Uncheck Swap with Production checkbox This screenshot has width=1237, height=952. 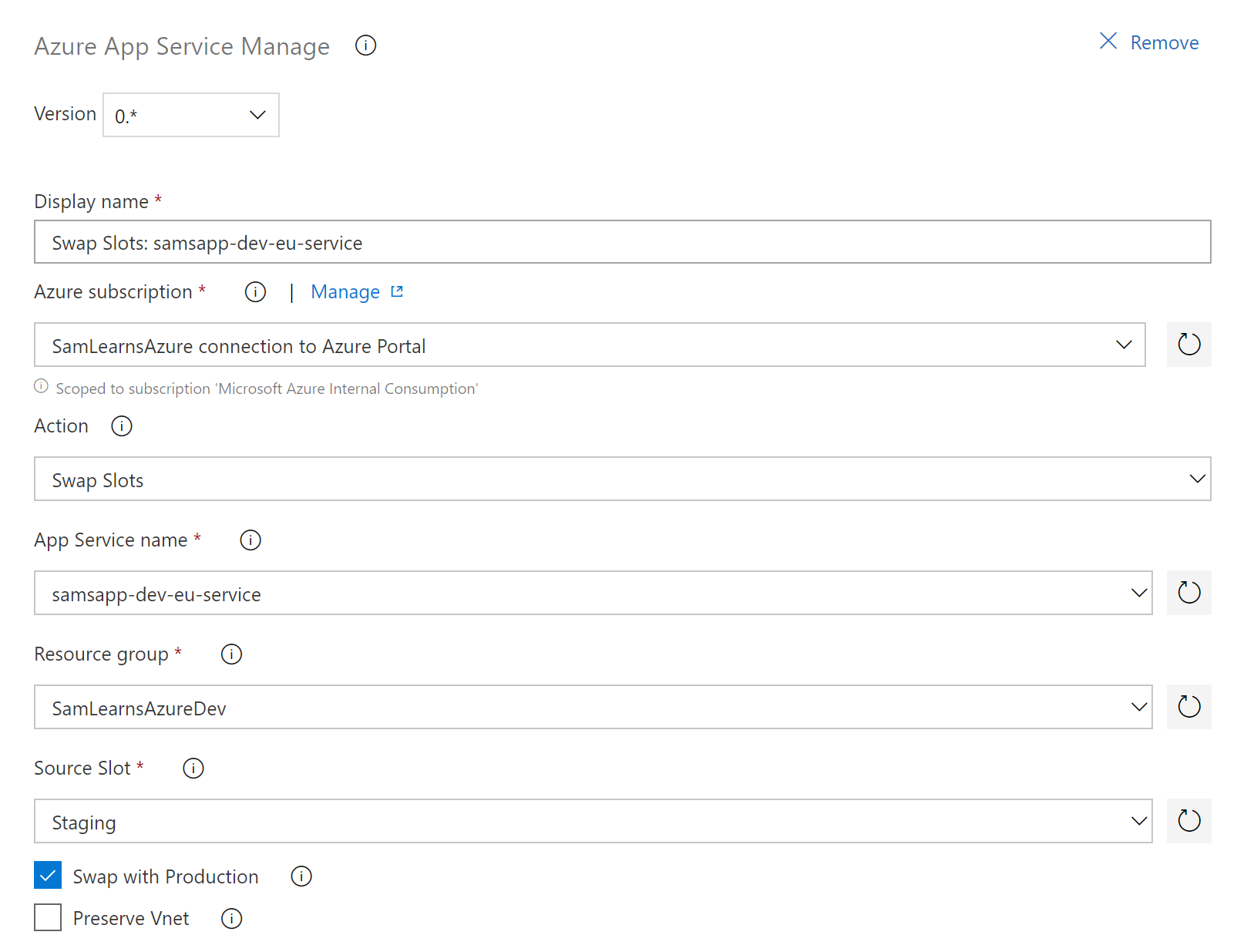click(48, 876)
